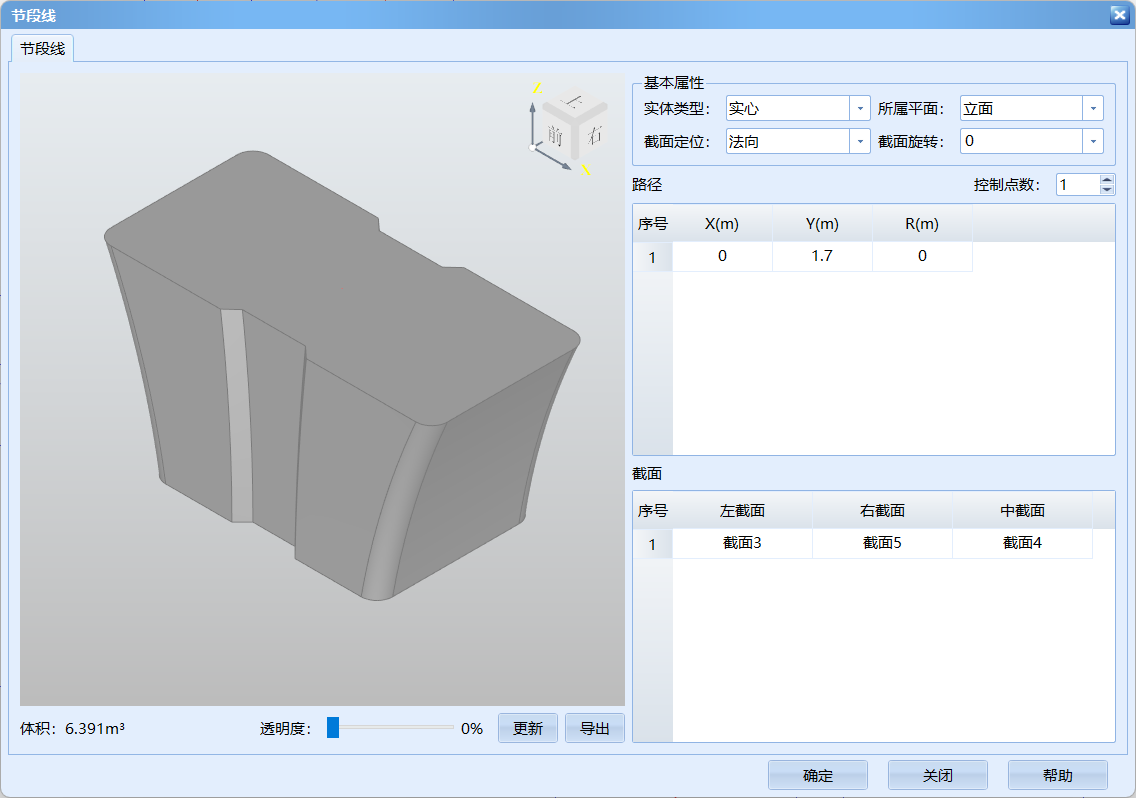Confirm with the 确定 button
Screen dimensions: 1136x798
pyautogui.click(x=817, y=776)
